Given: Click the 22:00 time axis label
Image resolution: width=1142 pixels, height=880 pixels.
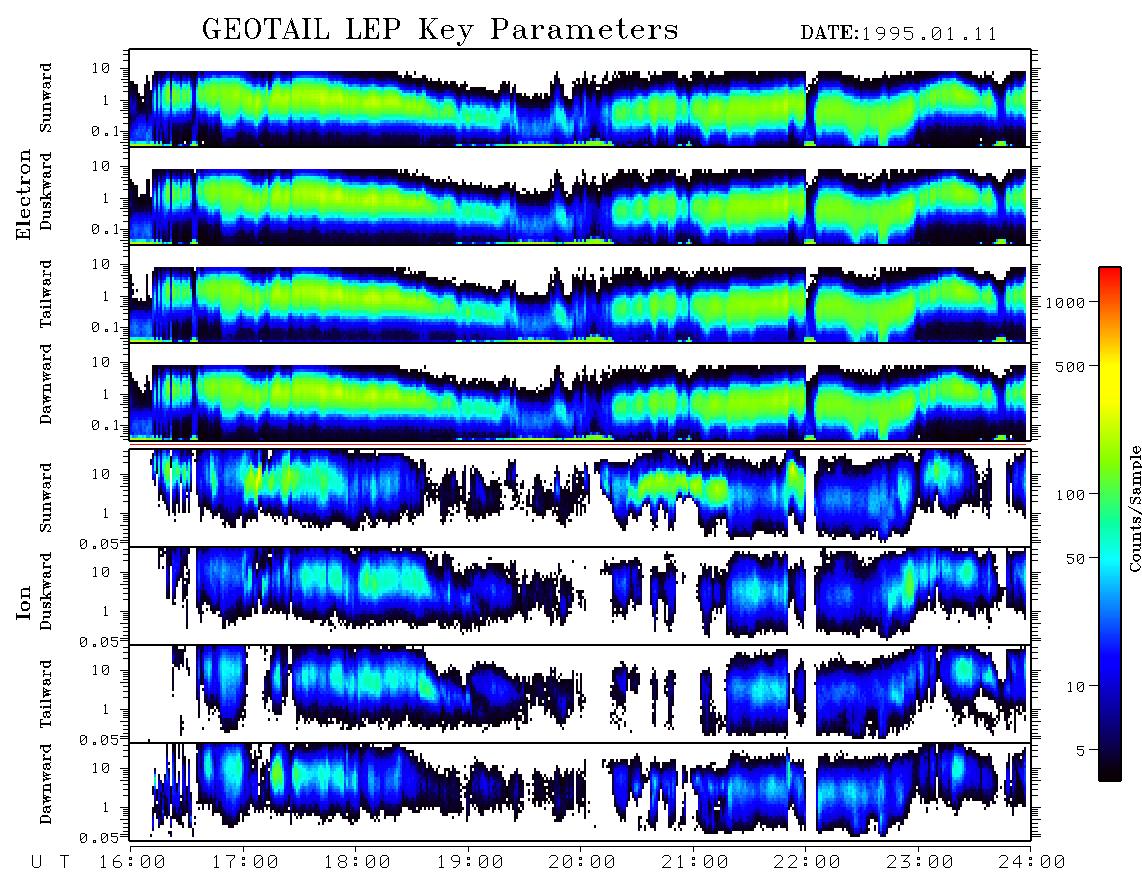Looking at the screenshot, I should tap(807, 862).
